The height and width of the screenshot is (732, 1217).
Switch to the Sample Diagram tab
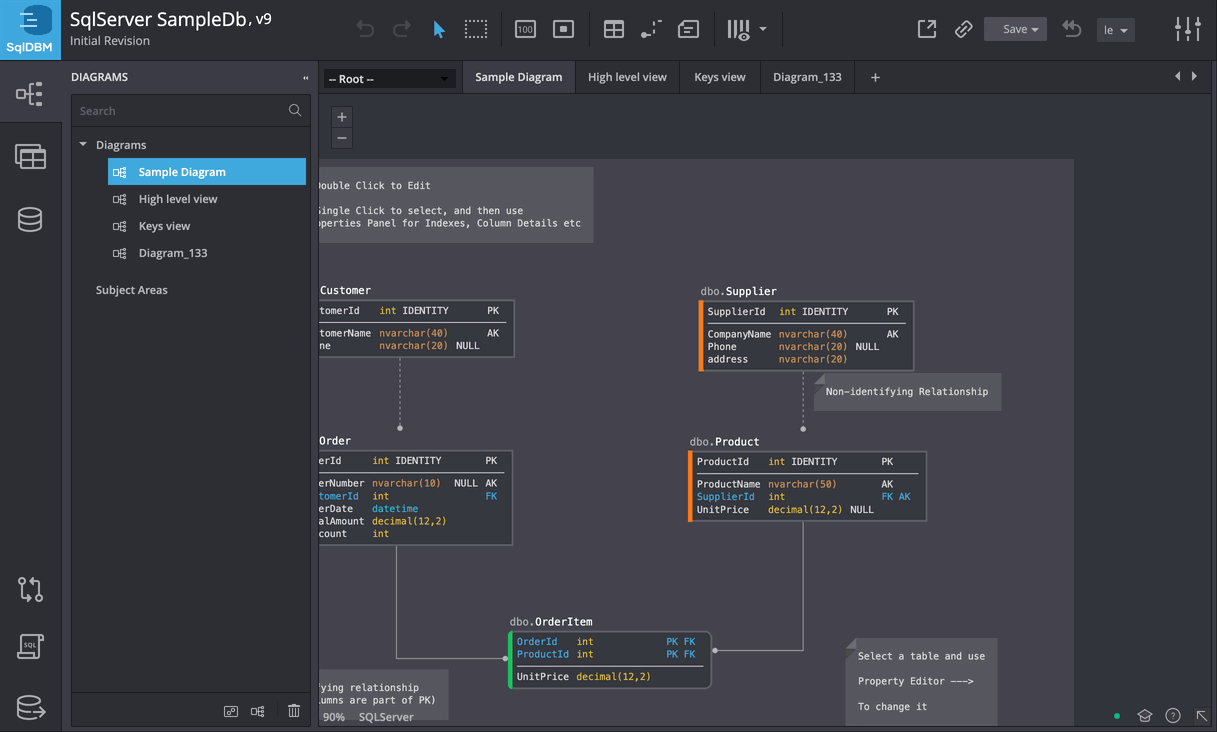tap(519, 77)
